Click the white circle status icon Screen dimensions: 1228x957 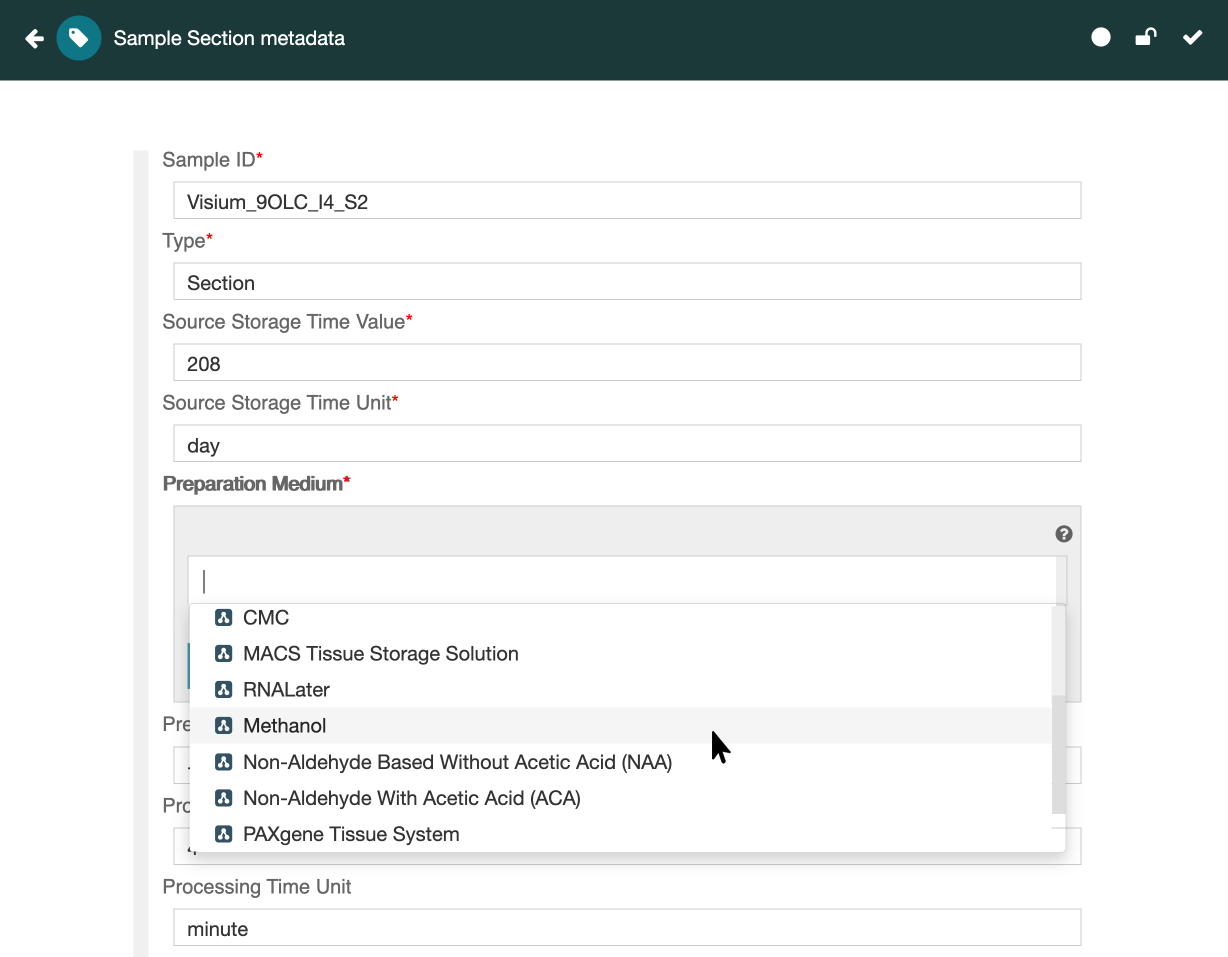coord(1101,38)
